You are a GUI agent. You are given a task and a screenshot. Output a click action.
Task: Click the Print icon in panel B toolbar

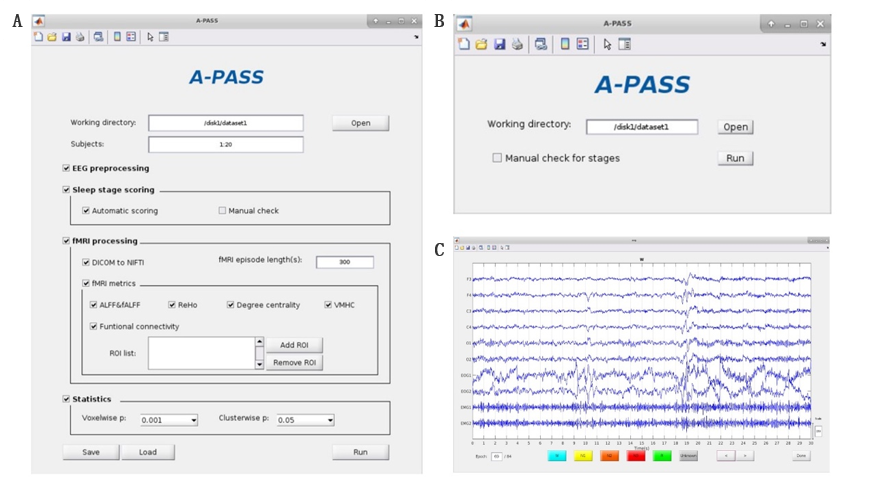(517, 44)
